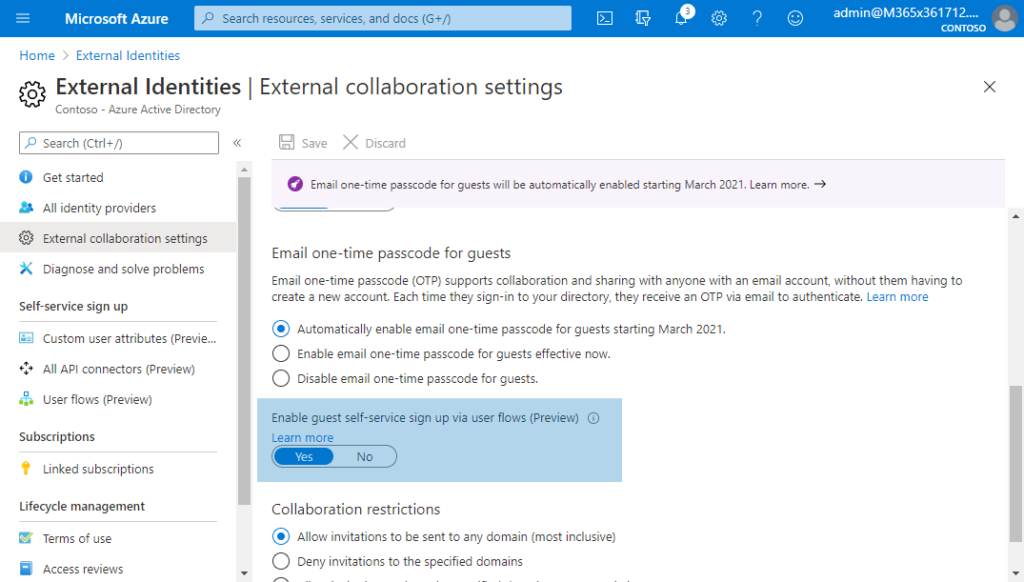Click the Custom user attributes icon
The height and width of the screenshot is (582, 1024).
click(x=26, y=338)
